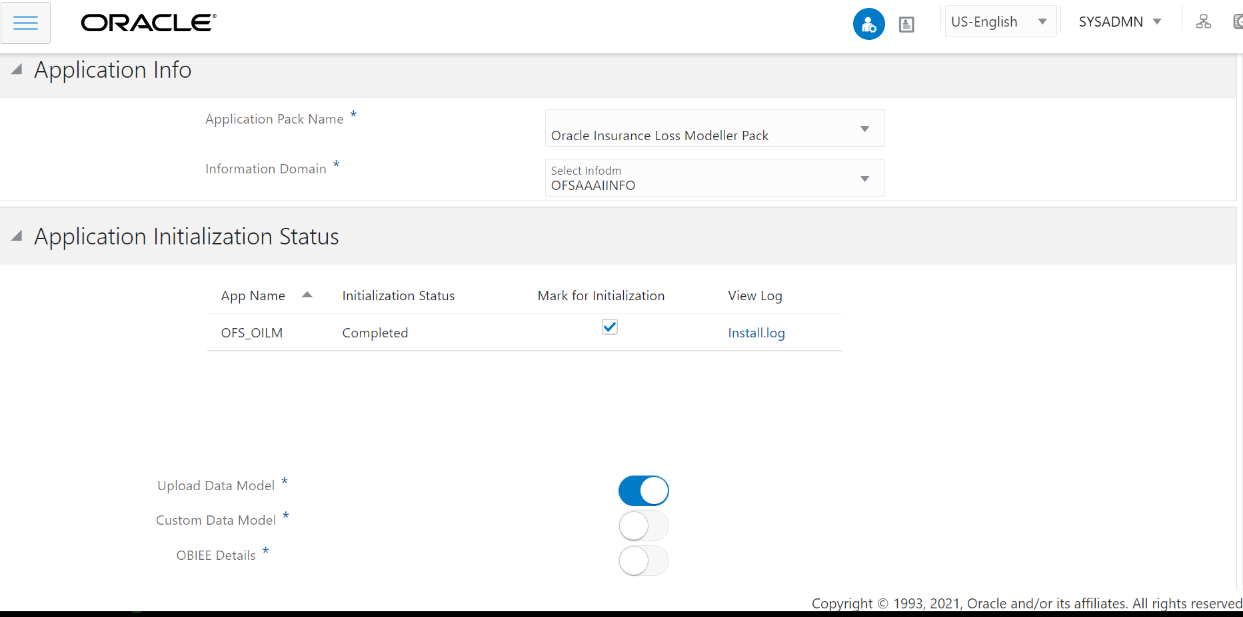Open the US-English language dropdown

pyautogui.click(x=1000, y=22)
